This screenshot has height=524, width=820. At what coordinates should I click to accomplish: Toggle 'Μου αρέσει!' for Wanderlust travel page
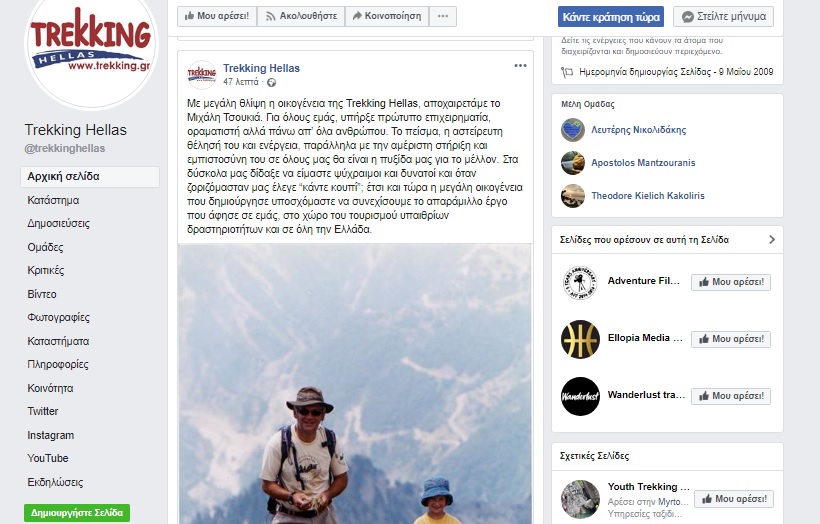tap(731, 396)
